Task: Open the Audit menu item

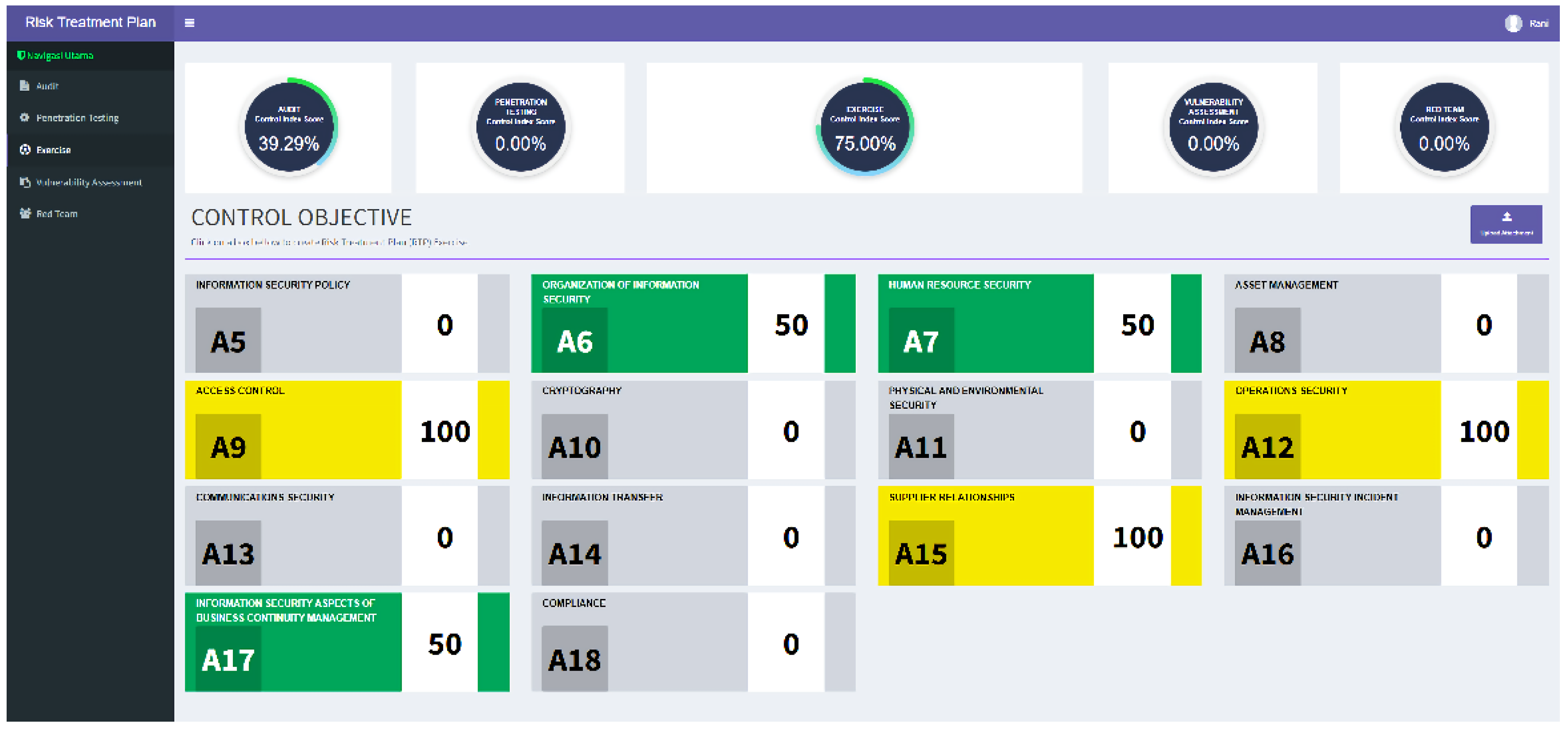Action: point(47,86)
